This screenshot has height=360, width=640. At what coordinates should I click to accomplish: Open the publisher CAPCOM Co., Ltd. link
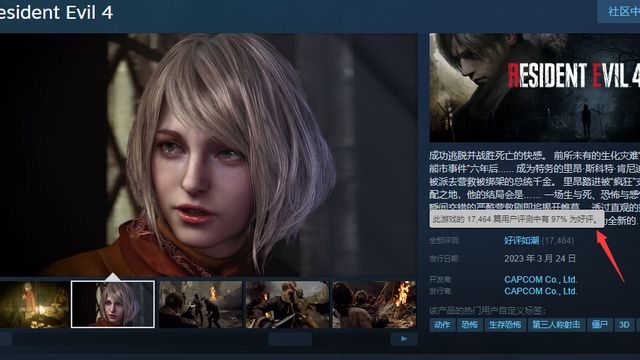(540, 291)
